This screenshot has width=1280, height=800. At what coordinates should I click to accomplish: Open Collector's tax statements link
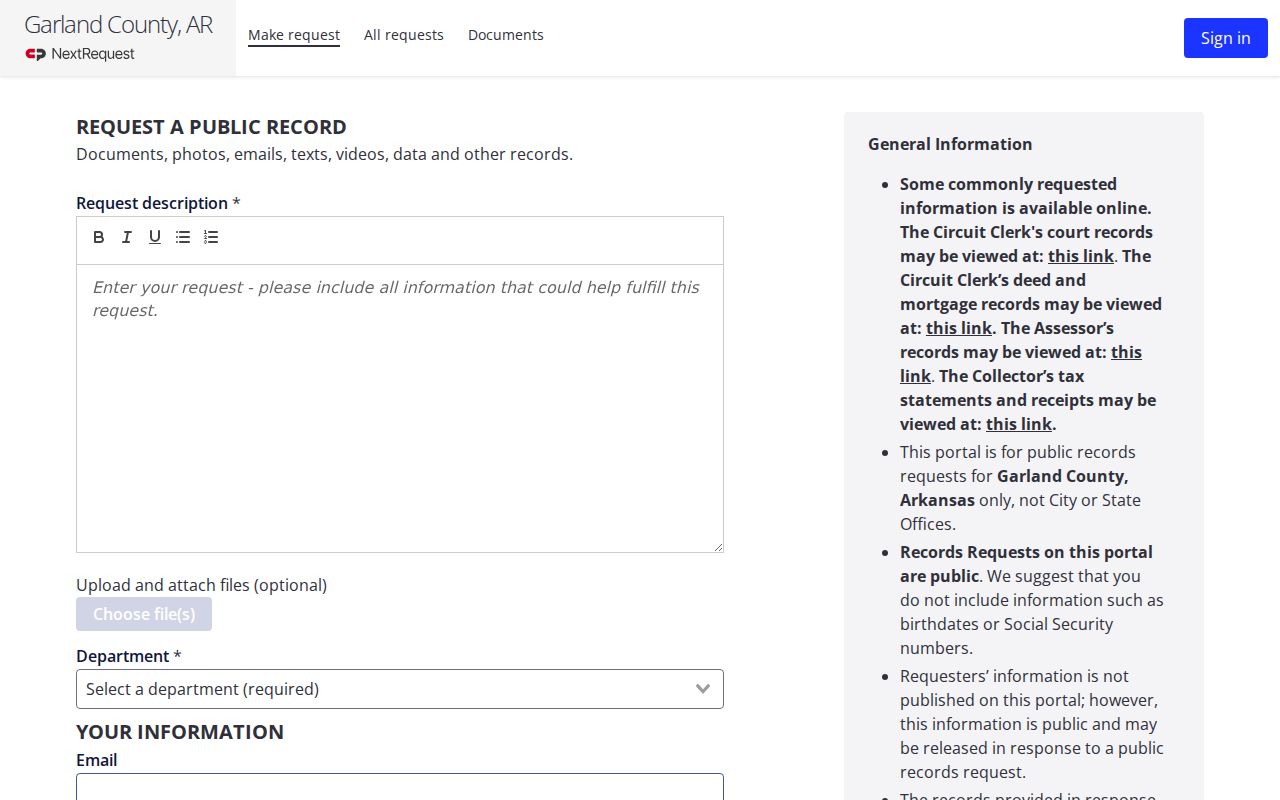1019,424
